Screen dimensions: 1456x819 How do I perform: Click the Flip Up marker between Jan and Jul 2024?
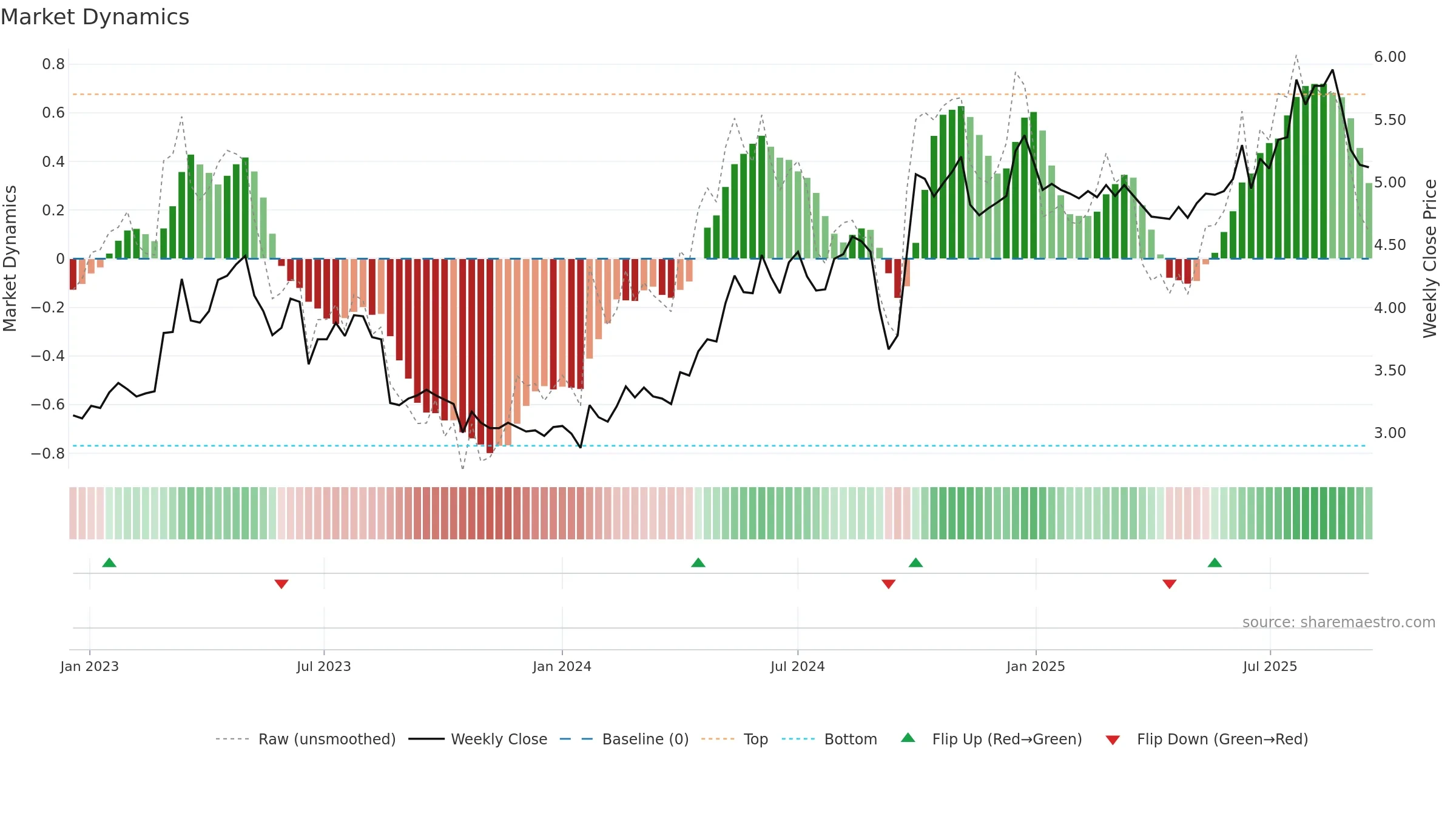tap(698, 562)
